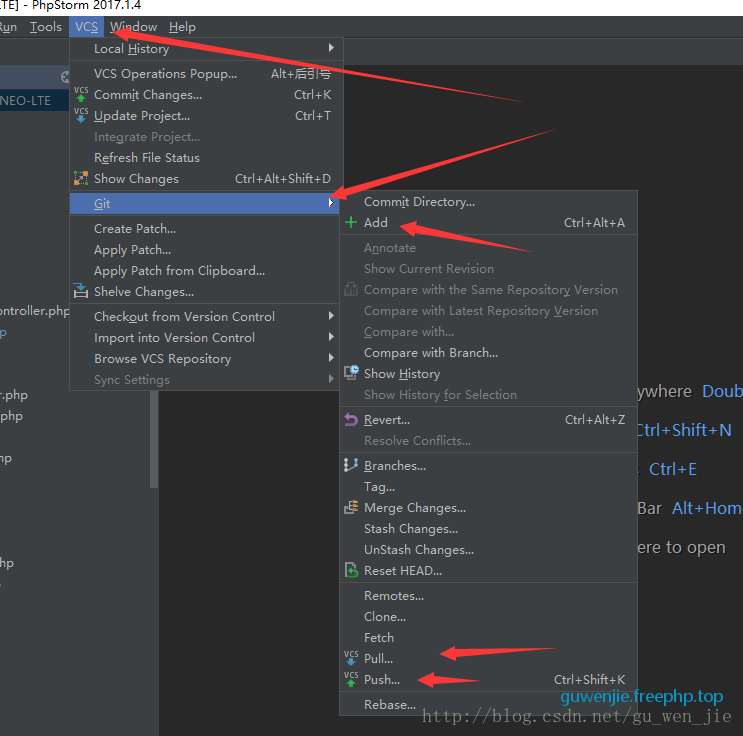Open the Tools menu

pyautogui.click(x=45, y=27)
